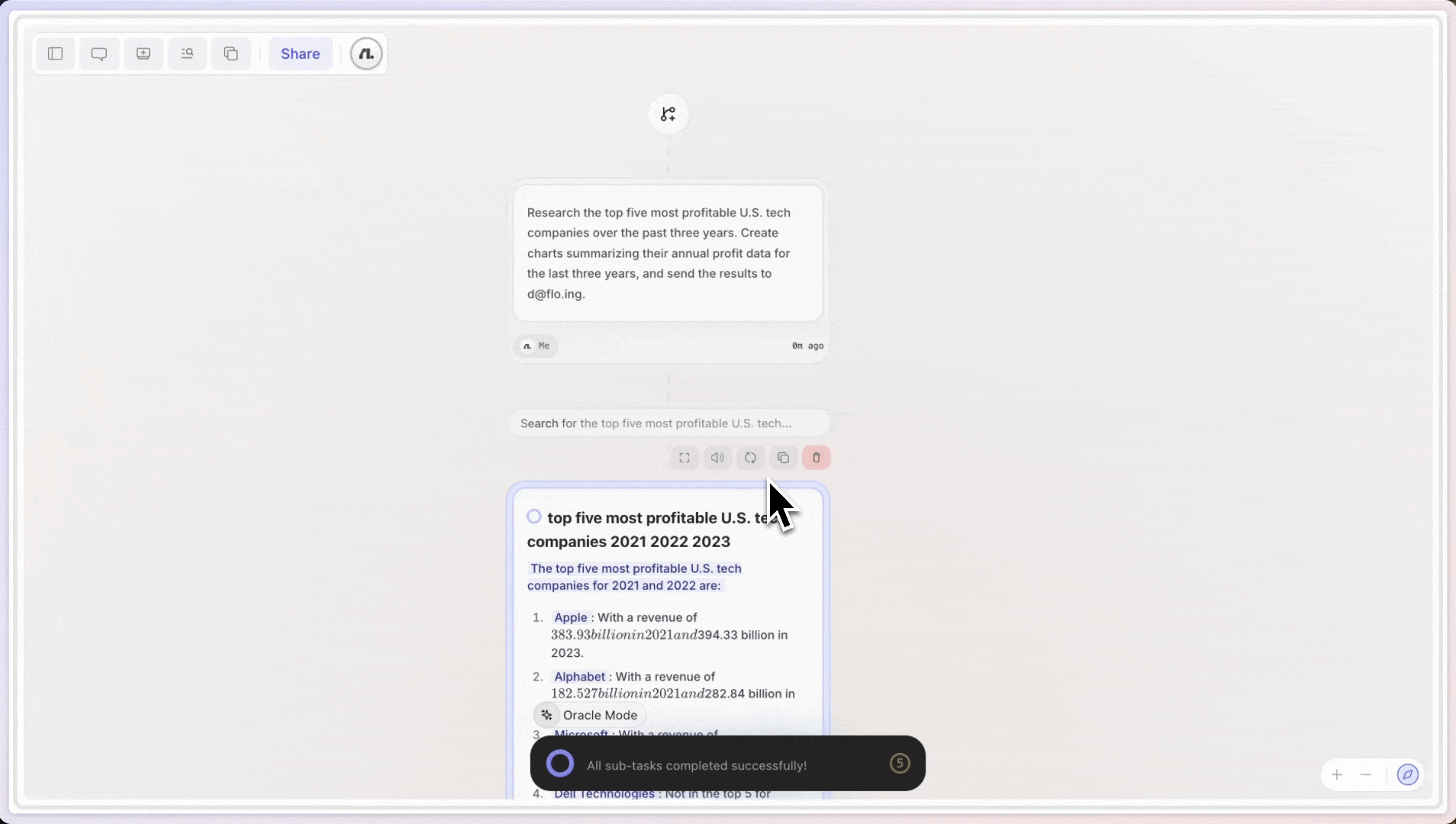Open the profile logo avatar
The width and height of the screenshot is (1456, 824).
366,53
